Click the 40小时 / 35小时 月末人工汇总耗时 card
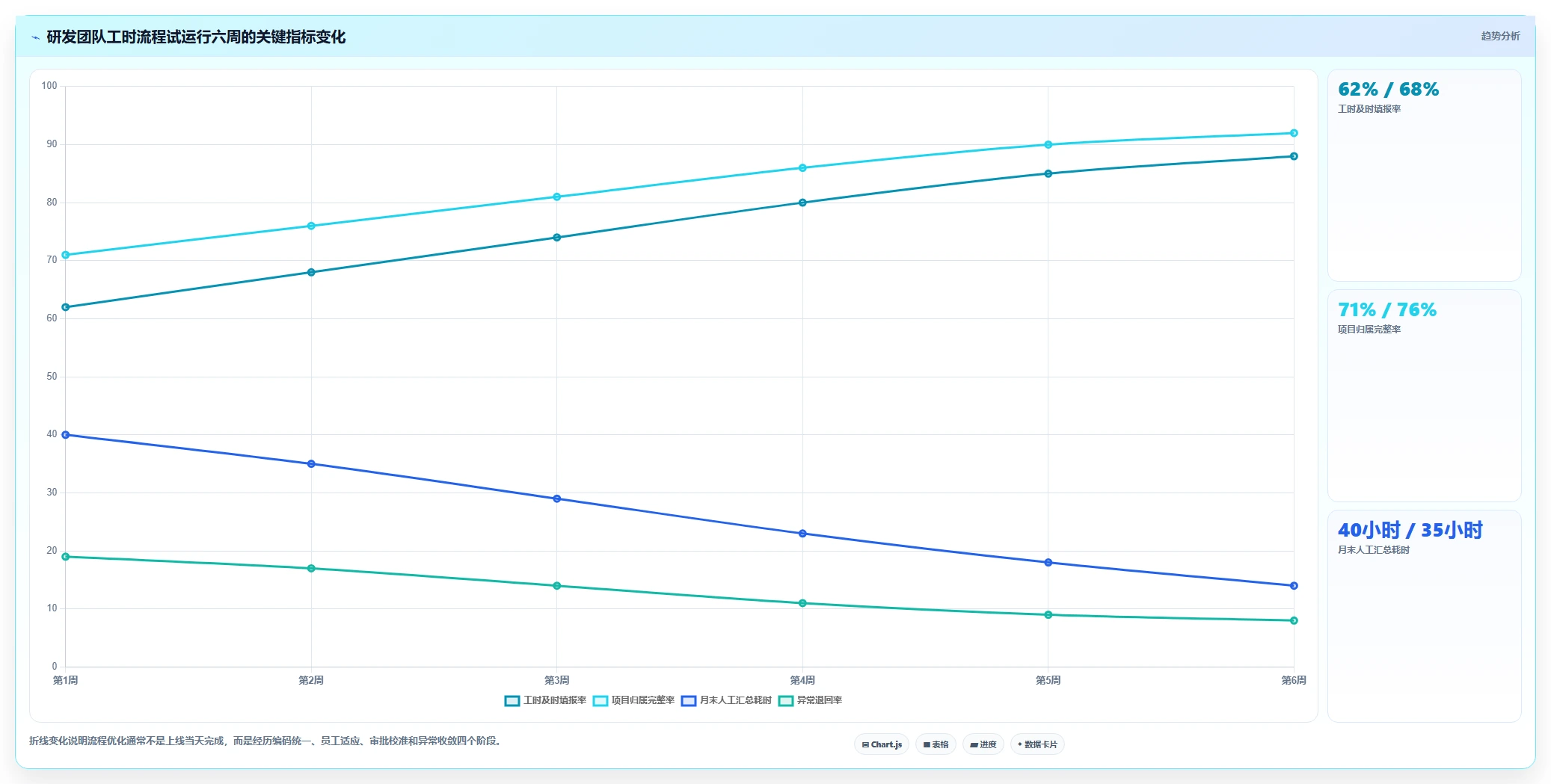This screenshot has width=1551, height=784. click(x=1424, y=617)
